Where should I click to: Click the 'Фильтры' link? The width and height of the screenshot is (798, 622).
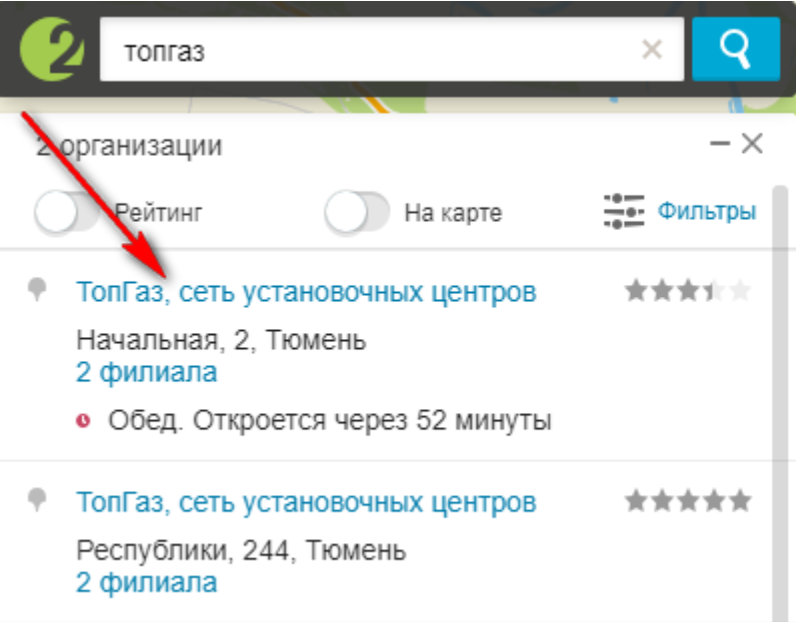point(707,211)
